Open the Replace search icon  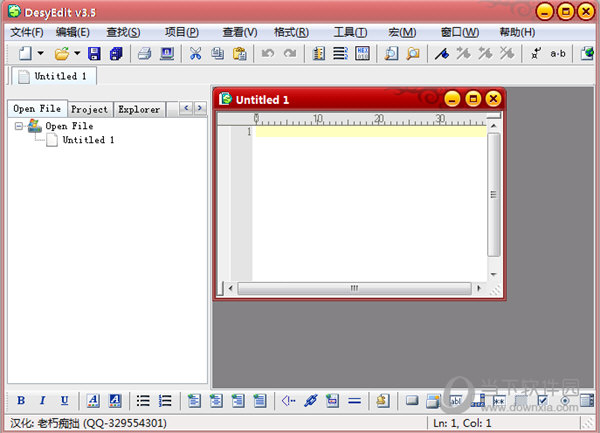(413, 53)
